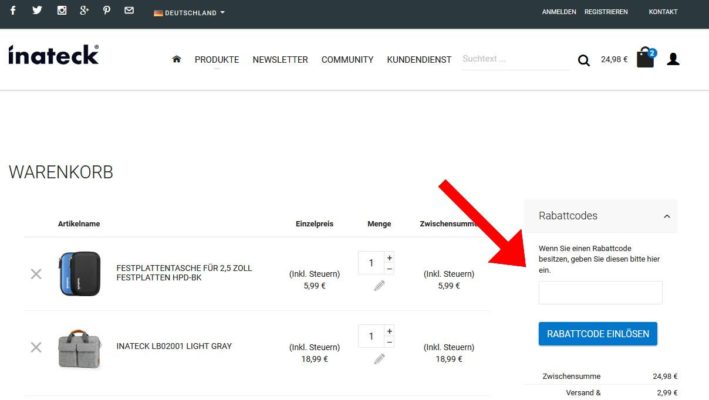The width and height of the screenshot is (709, 400).
Task: Open the Instagram social link
Action: pos(61,10)
